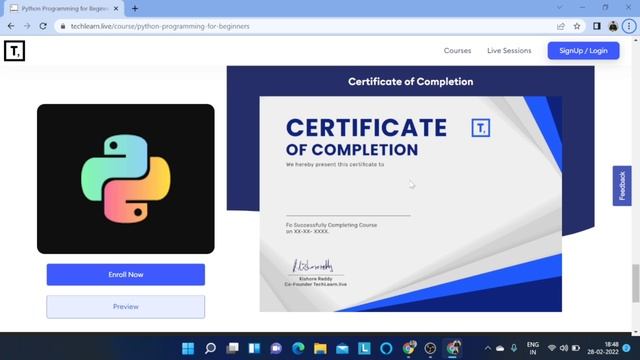Click the OneDrive cloud tray icon
640x360 pixels.
[500, 348]
